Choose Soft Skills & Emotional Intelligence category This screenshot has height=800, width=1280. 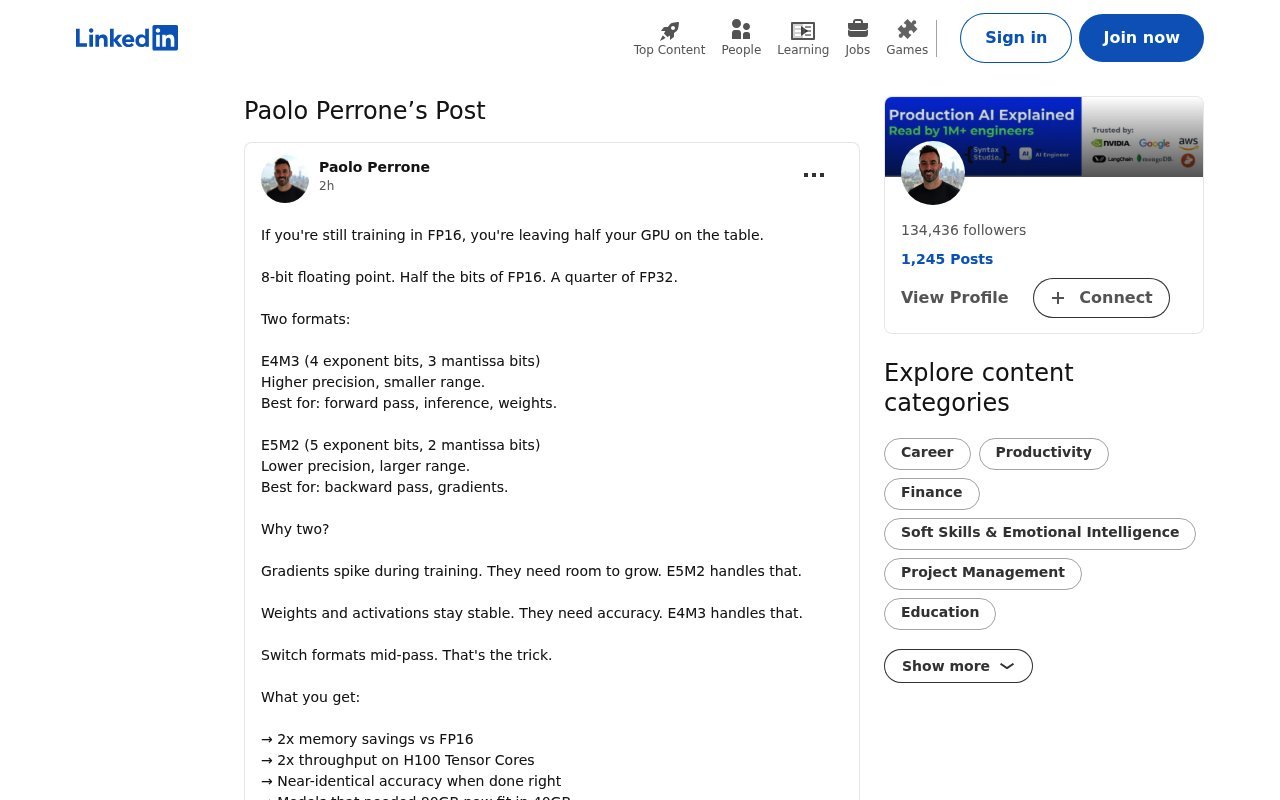coord(1039,533)
